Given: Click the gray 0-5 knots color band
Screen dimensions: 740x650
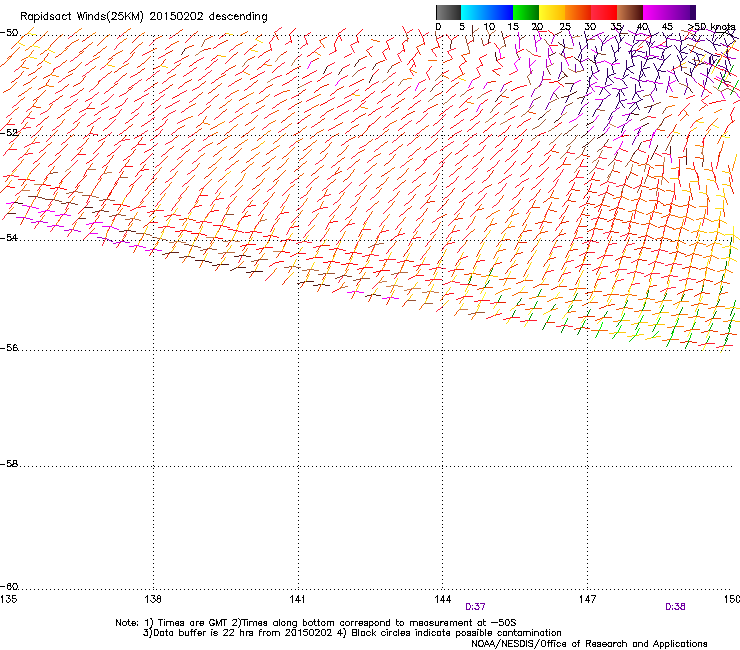Looking at the screenshot, I should [448, 12].
